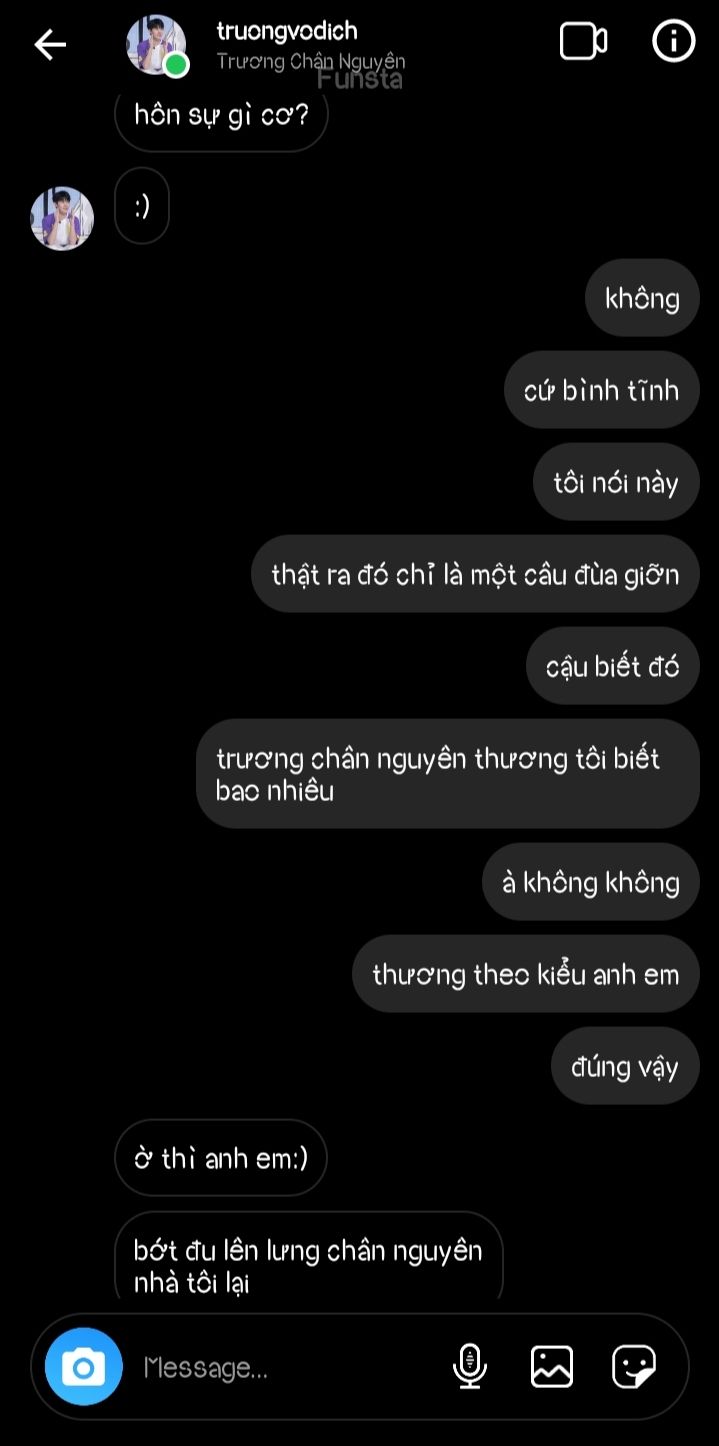The image size is (719, 1446).
Task: Tap the small avatar beside the smiley message
Action: pos(62,218)
